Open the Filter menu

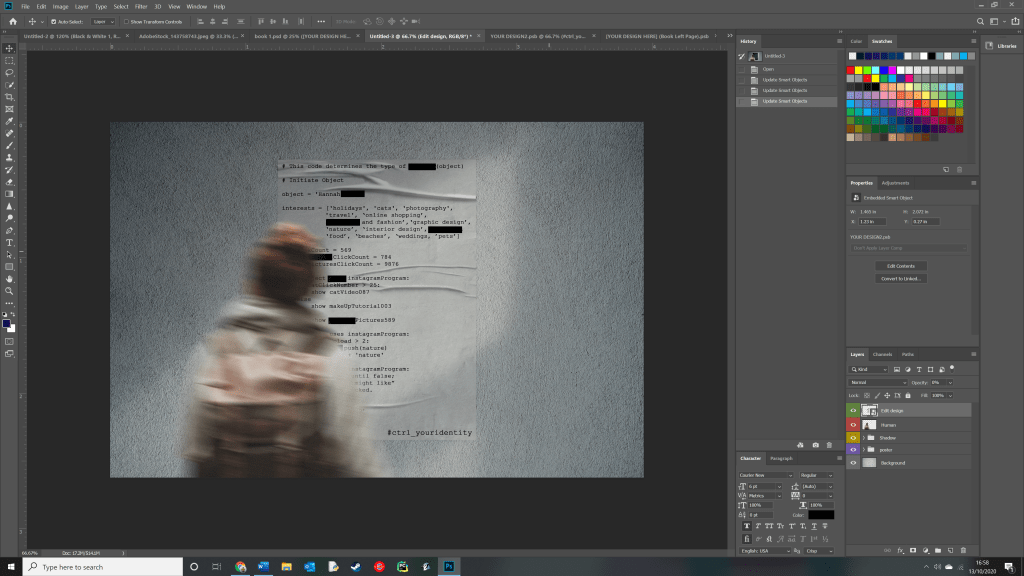(x=141, y=6)
